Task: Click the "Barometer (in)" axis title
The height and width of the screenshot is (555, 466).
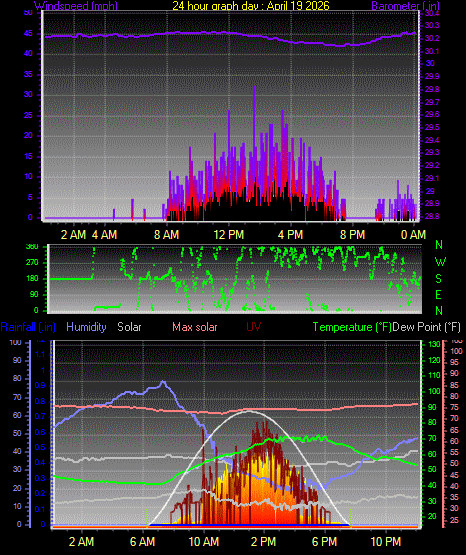Action: 405,6
